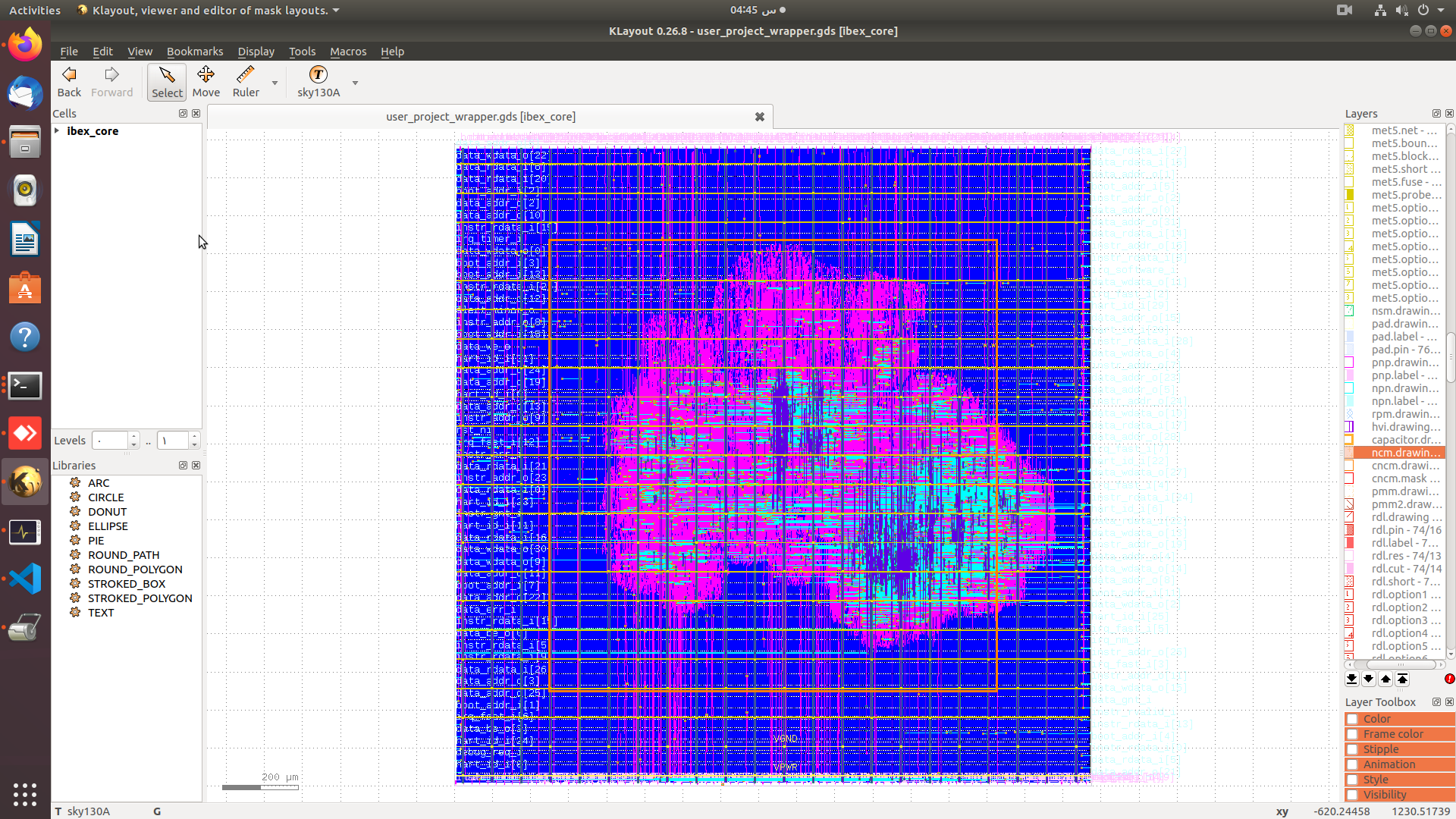Move layer to bottom with arrow button
The image size is (1456, 819).
point(1351,679)
